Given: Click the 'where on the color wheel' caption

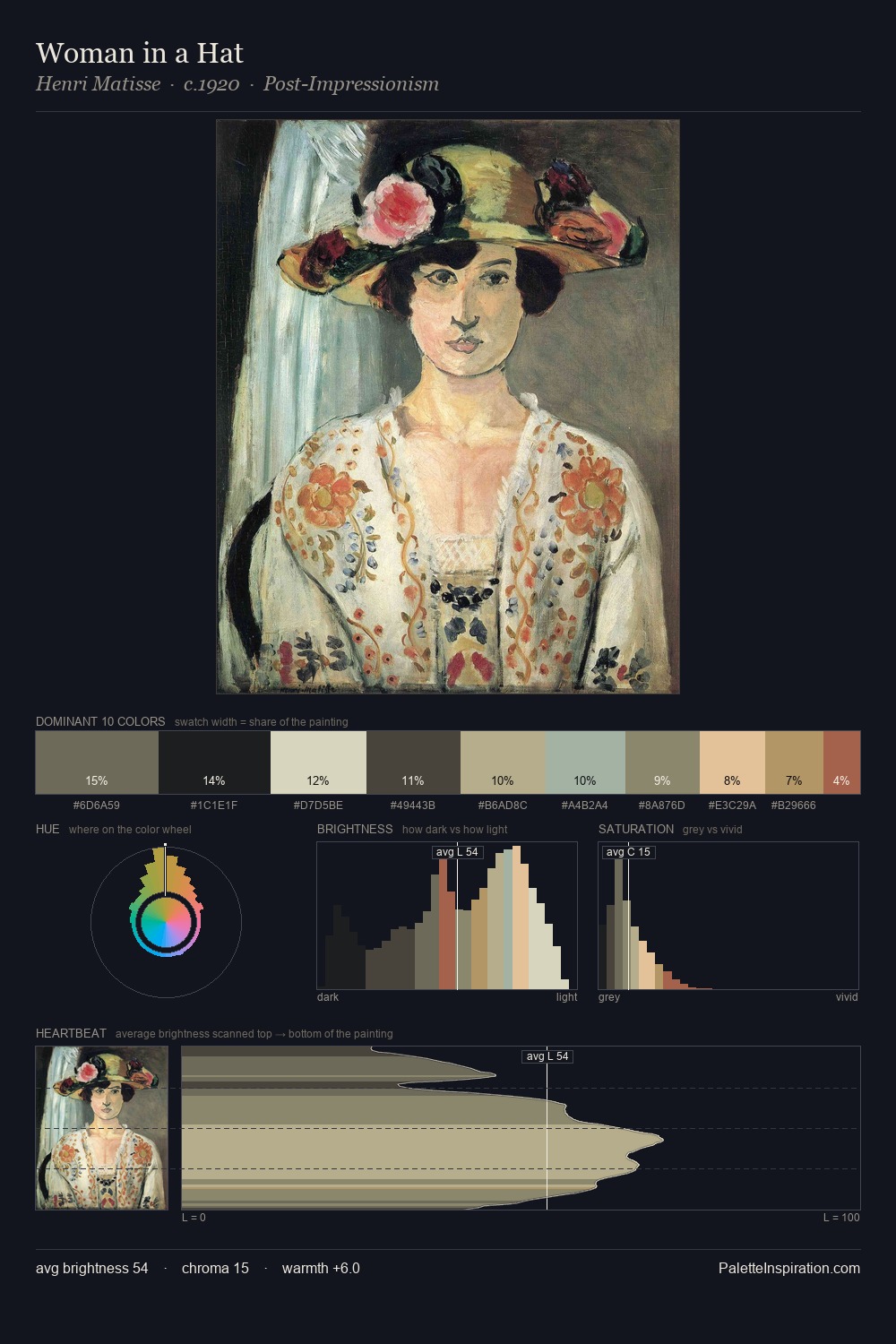Looking at the screenshot, I should coord(130,830).
